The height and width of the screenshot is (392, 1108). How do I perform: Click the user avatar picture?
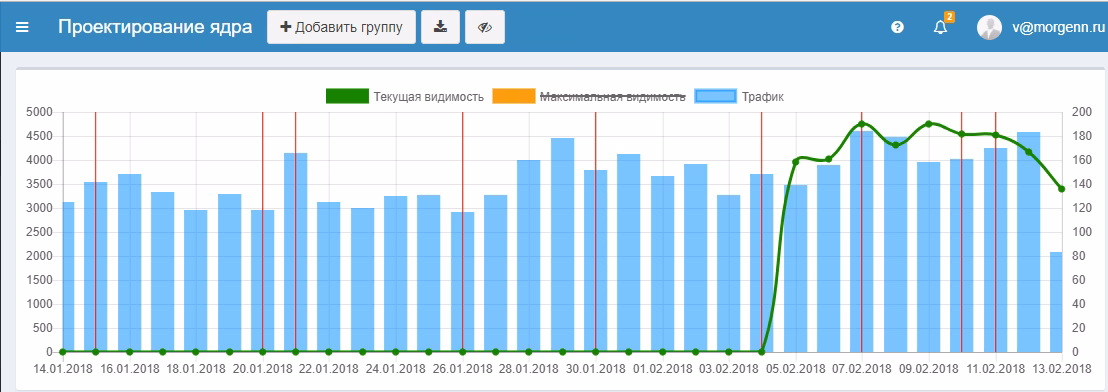click(989, 28)
